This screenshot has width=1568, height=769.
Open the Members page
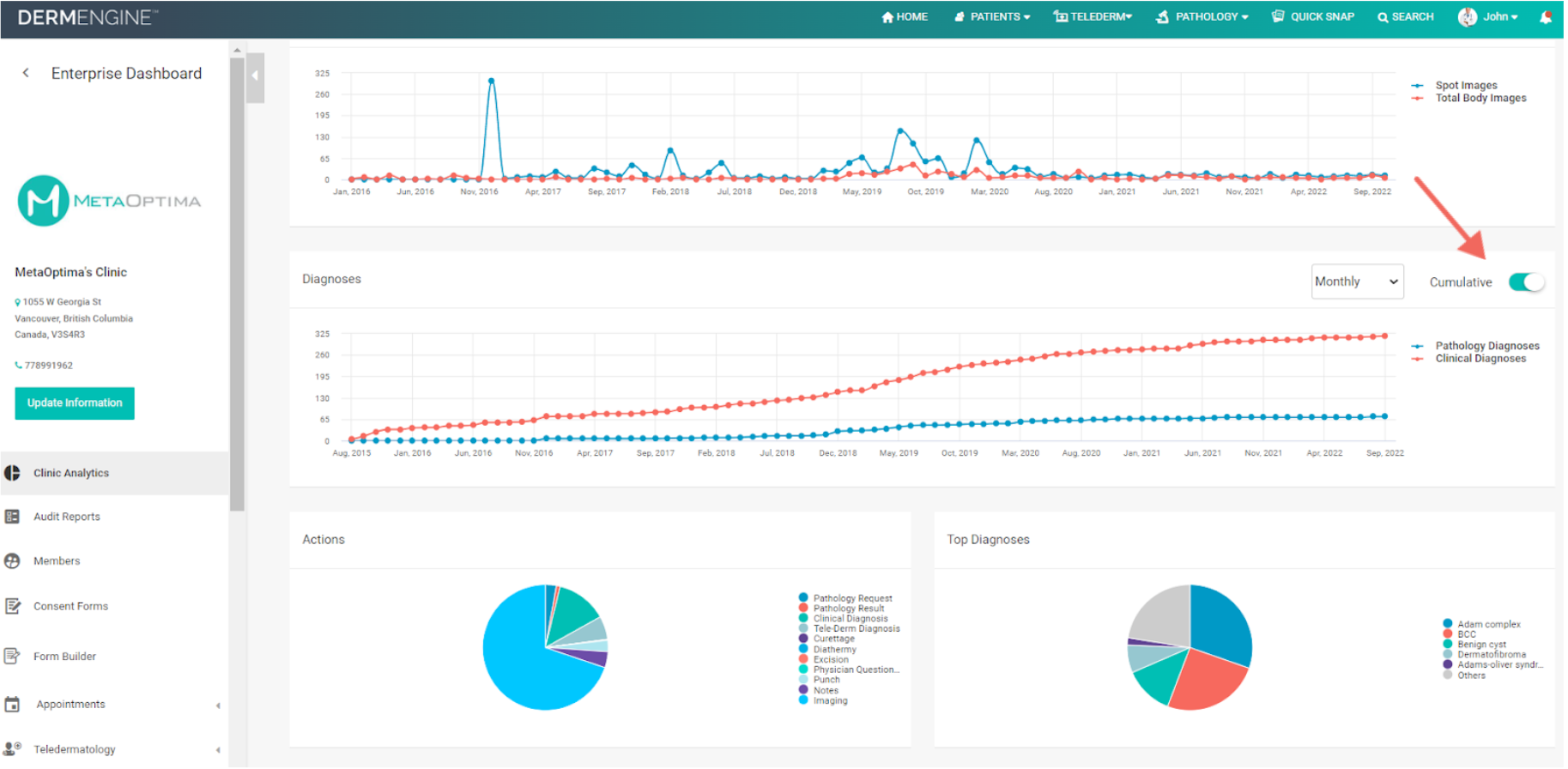(x=57, y=561)
